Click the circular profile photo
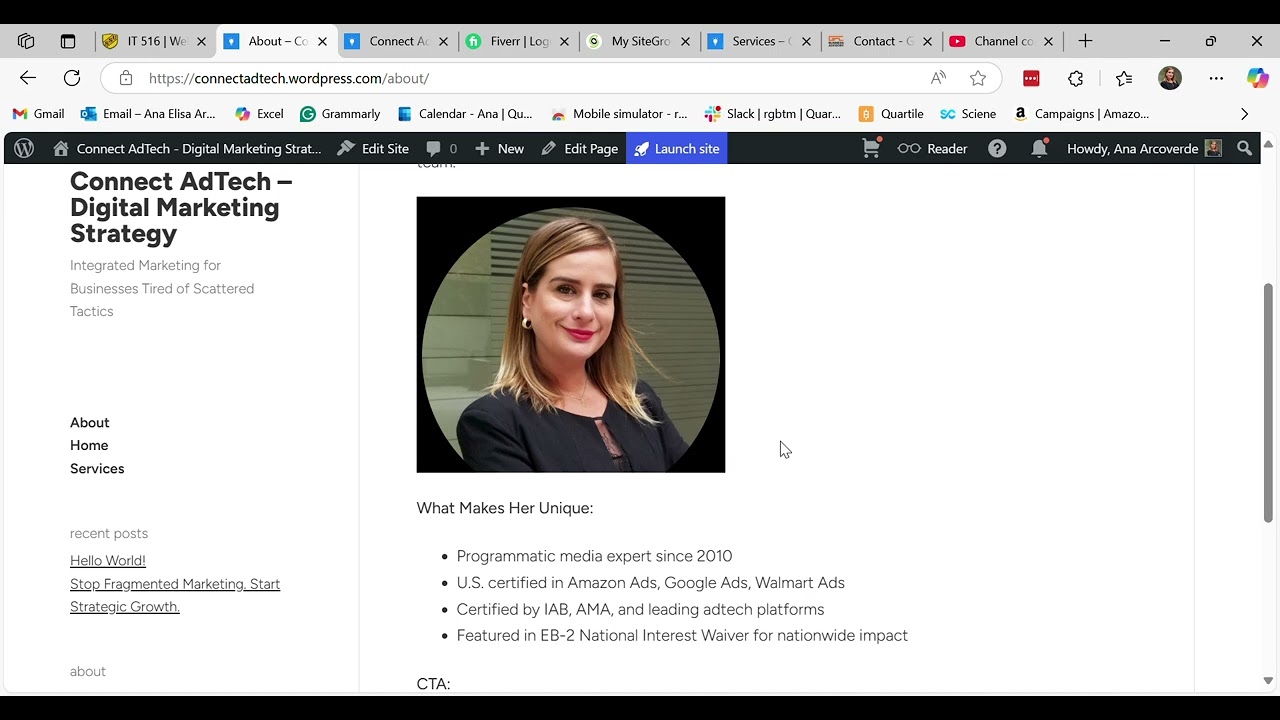Screen dimensions: 1280x720 (571, 334)
